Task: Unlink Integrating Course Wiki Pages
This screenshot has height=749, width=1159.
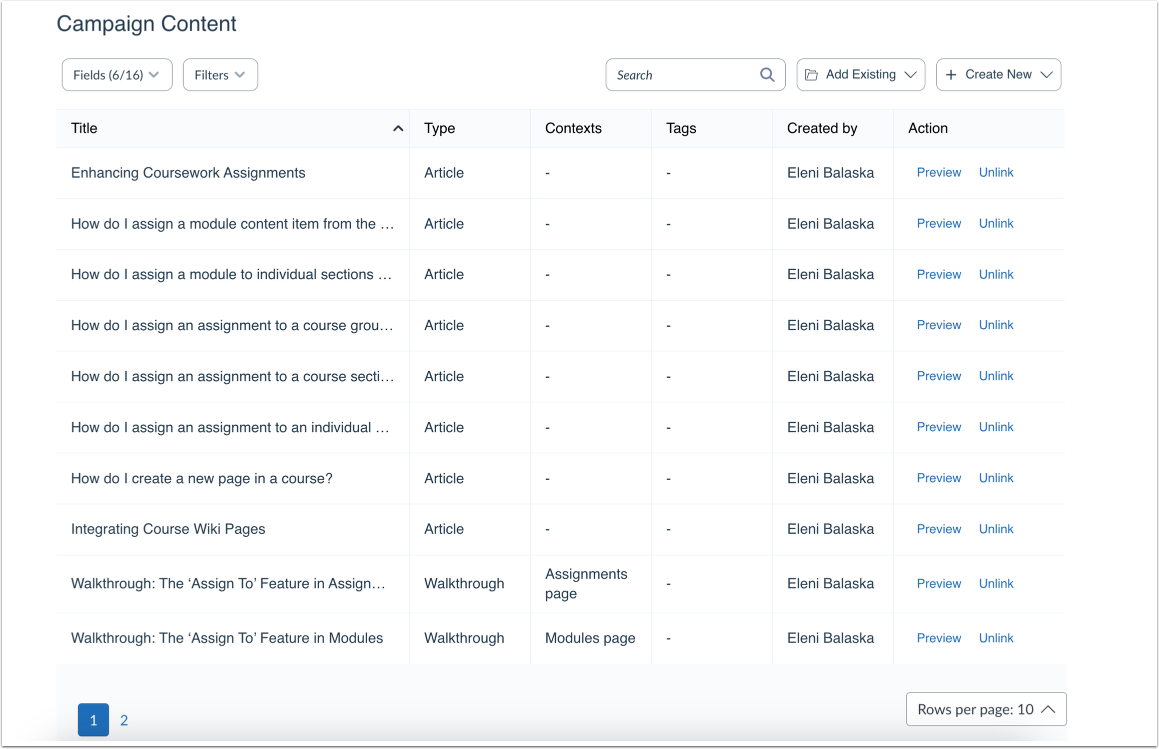Action: point(996,529)
